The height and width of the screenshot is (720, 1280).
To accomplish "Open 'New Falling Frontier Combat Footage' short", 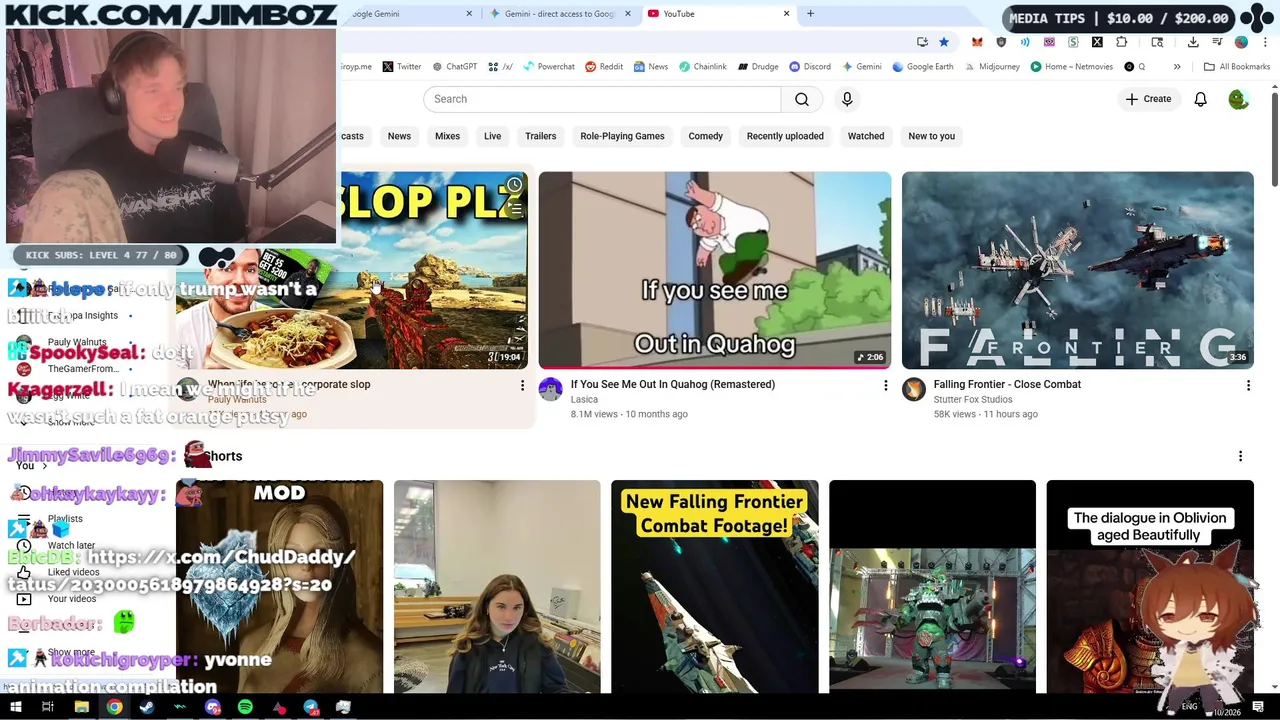I will click(x=714, y=586).
